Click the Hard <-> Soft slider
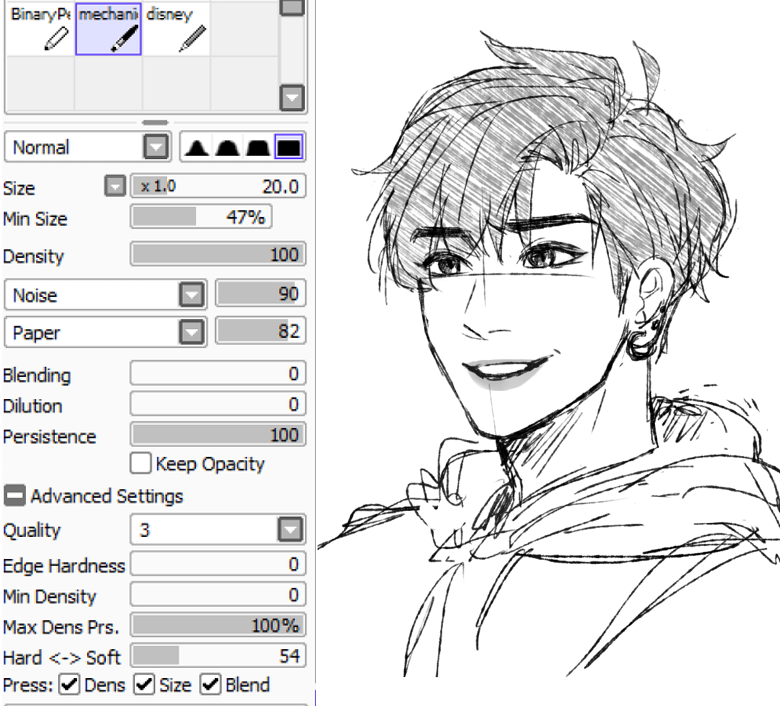Viewport: 780px width, 706px height. [218, 656]
